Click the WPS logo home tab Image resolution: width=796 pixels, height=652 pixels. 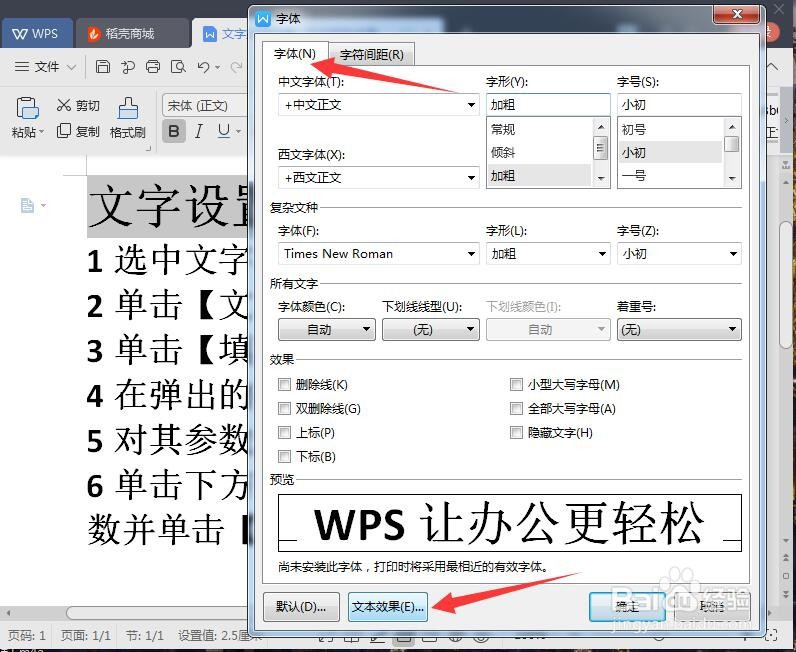36,34
